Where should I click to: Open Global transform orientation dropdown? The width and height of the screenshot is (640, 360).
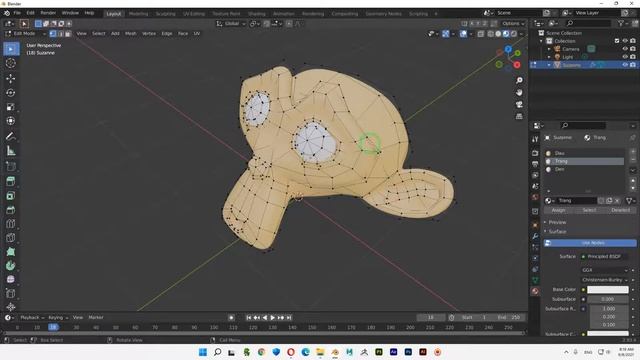pos(231,24)
